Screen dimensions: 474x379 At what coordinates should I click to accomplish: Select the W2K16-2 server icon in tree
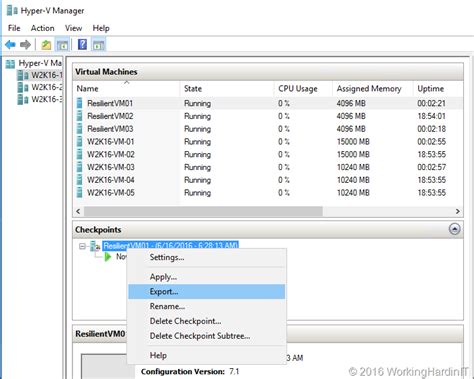(23, 87)
